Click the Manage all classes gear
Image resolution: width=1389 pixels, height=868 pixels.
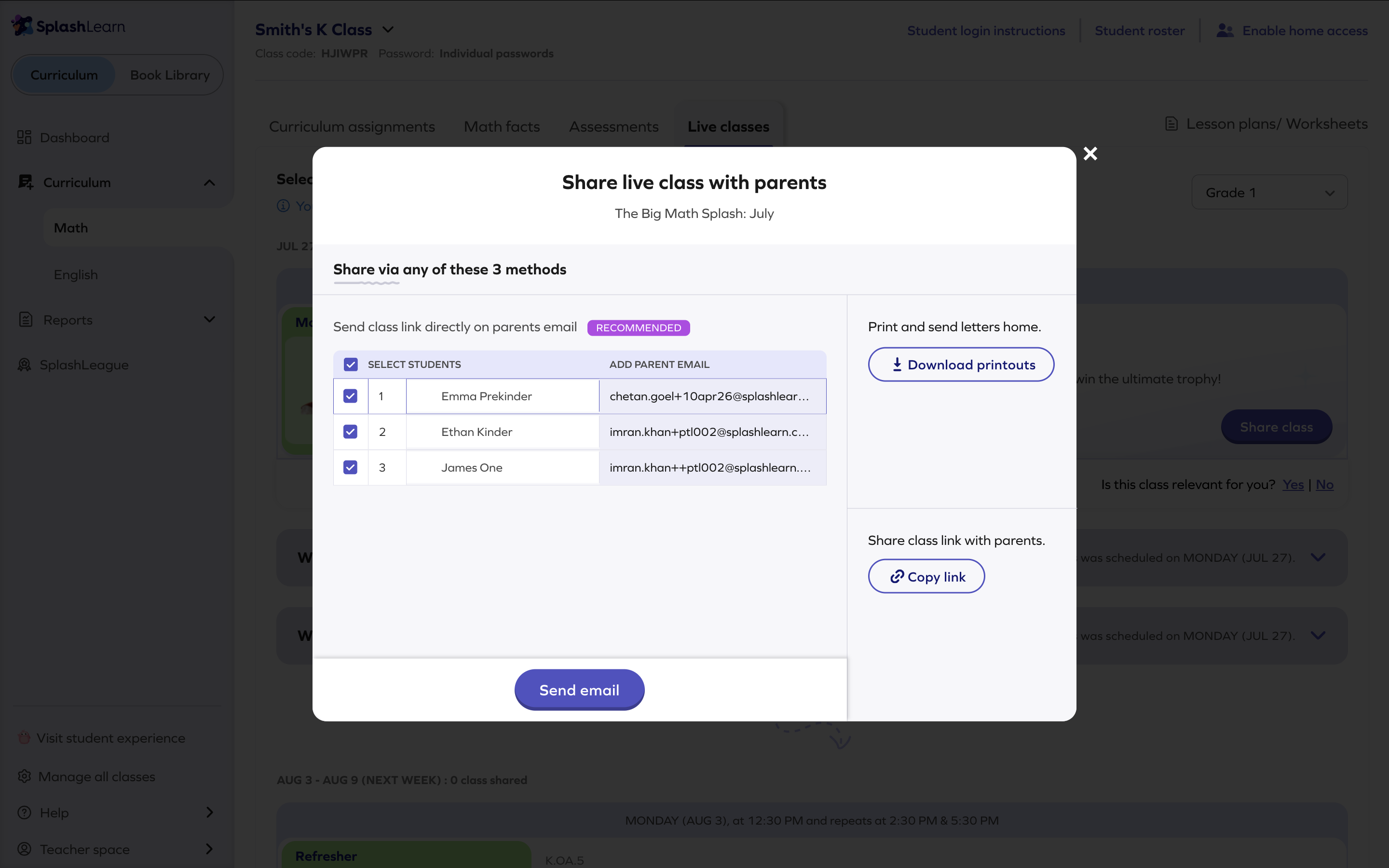pos(24,776)
